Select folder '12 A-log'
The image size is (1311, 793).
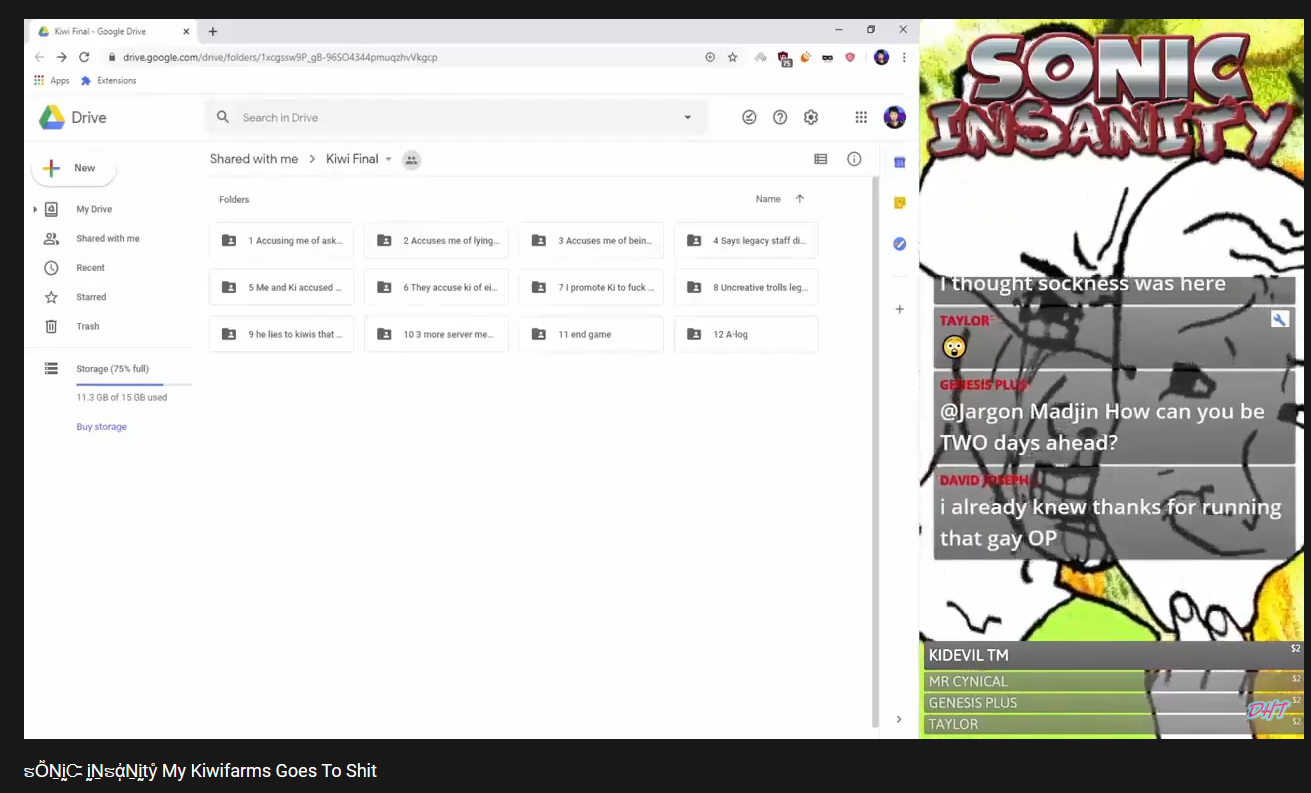[746, 335]
